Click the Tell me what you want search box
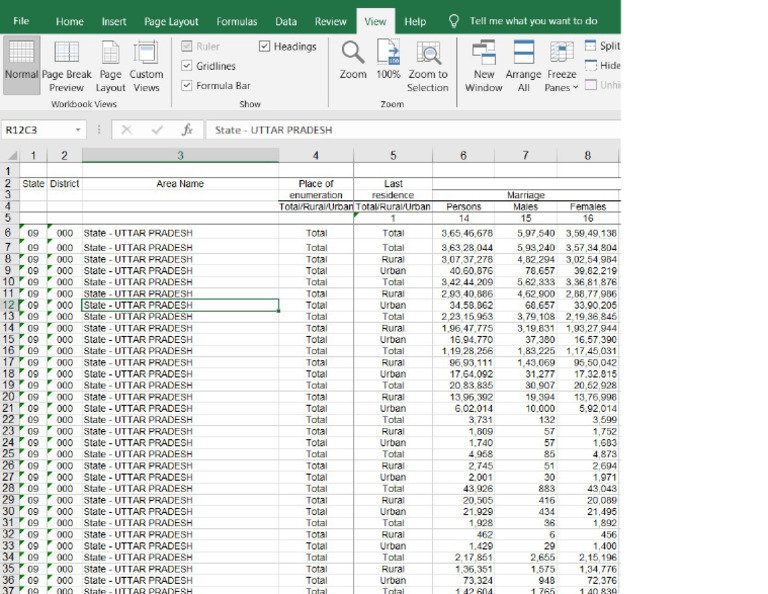The image size is (768, 594). point(533,21)
